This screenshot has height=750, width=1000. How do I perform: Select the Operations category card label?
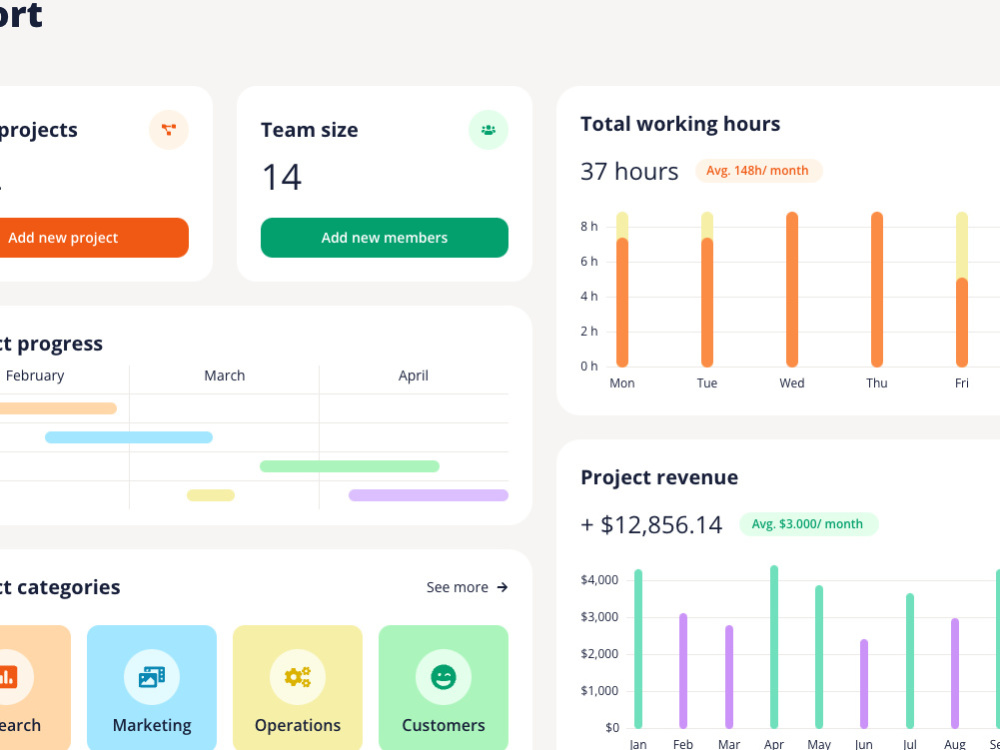point(298,725)
